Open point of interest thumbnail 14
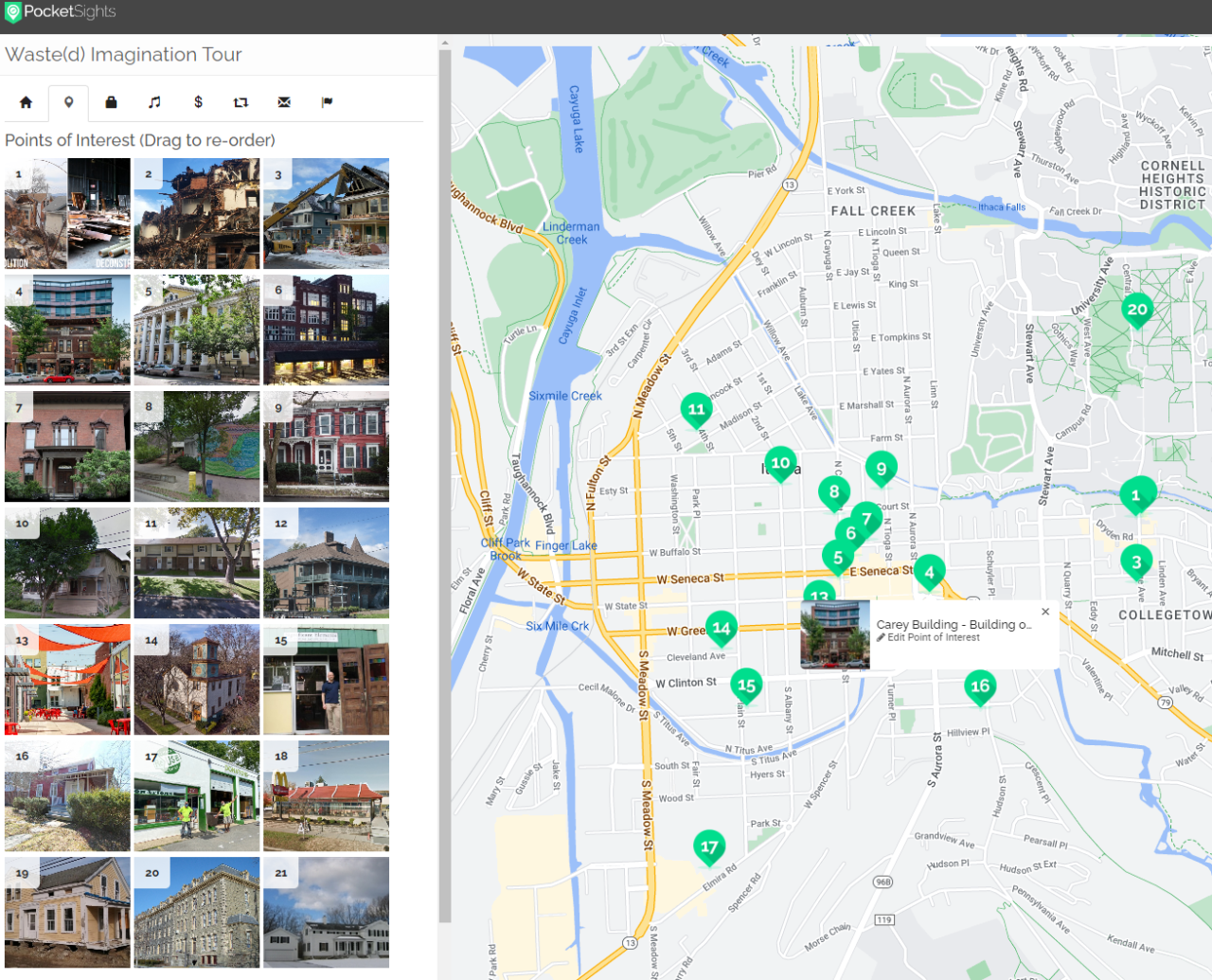Viewport: 1212px width, 980px height. pos(197,680)
